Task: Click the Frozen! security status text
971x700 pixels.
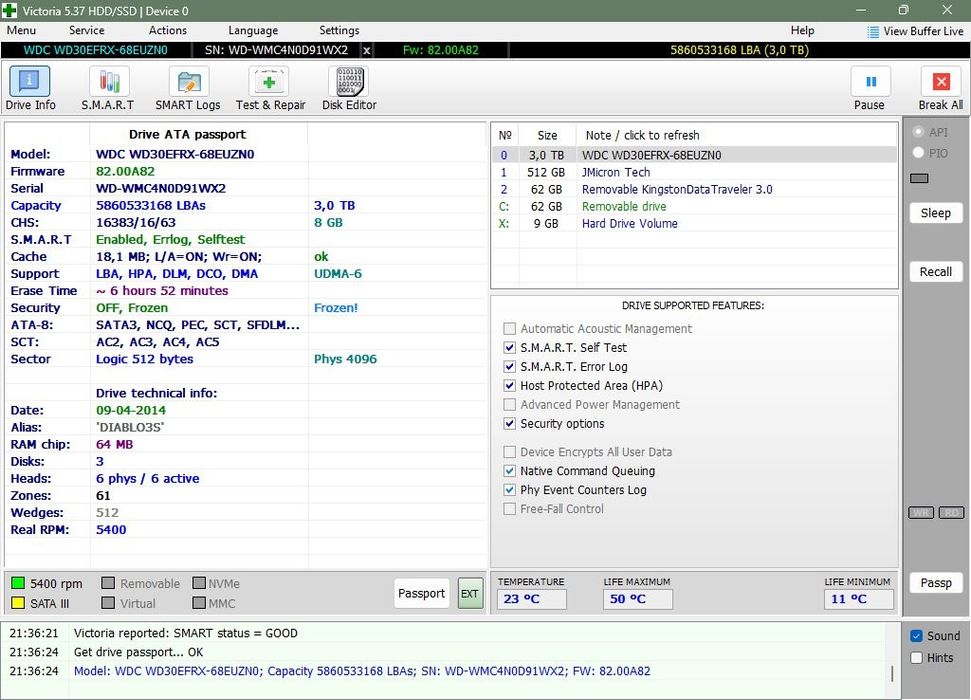Action: point(336,308)
